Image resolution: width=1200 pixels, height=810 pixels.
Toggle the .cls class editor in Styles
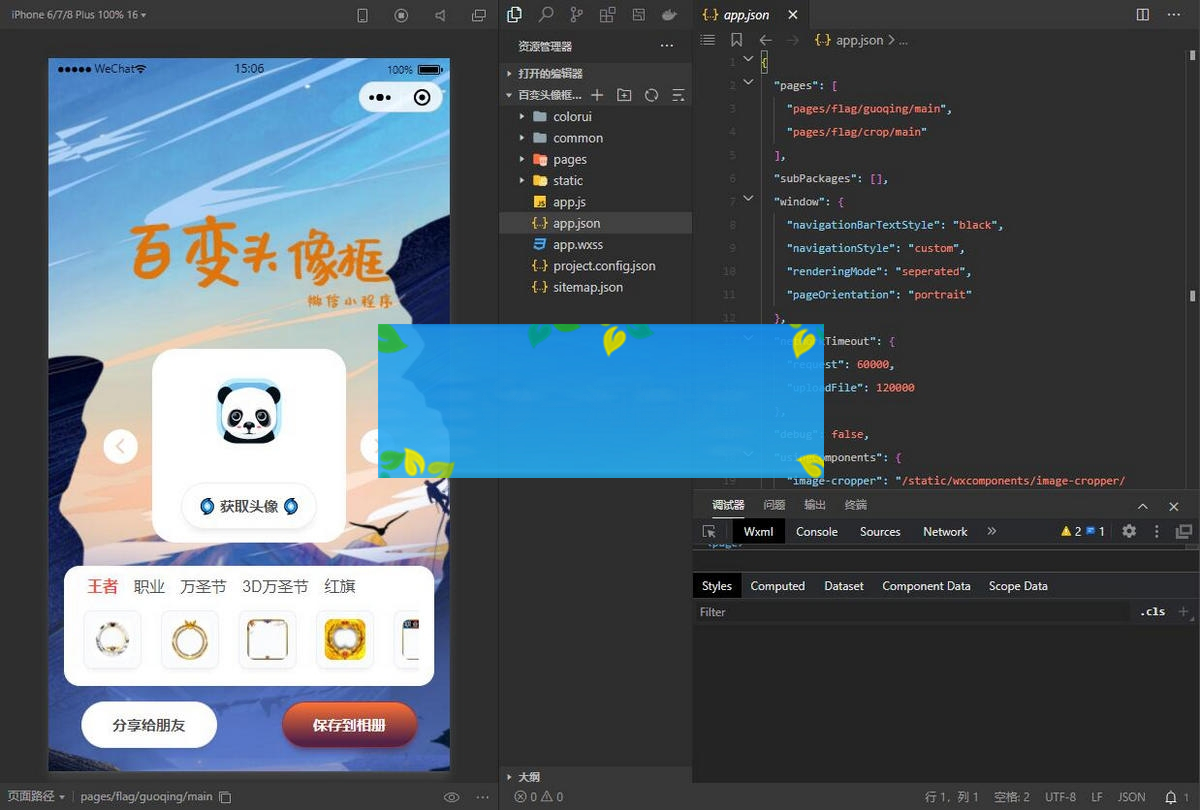(x=1153, y=612)
